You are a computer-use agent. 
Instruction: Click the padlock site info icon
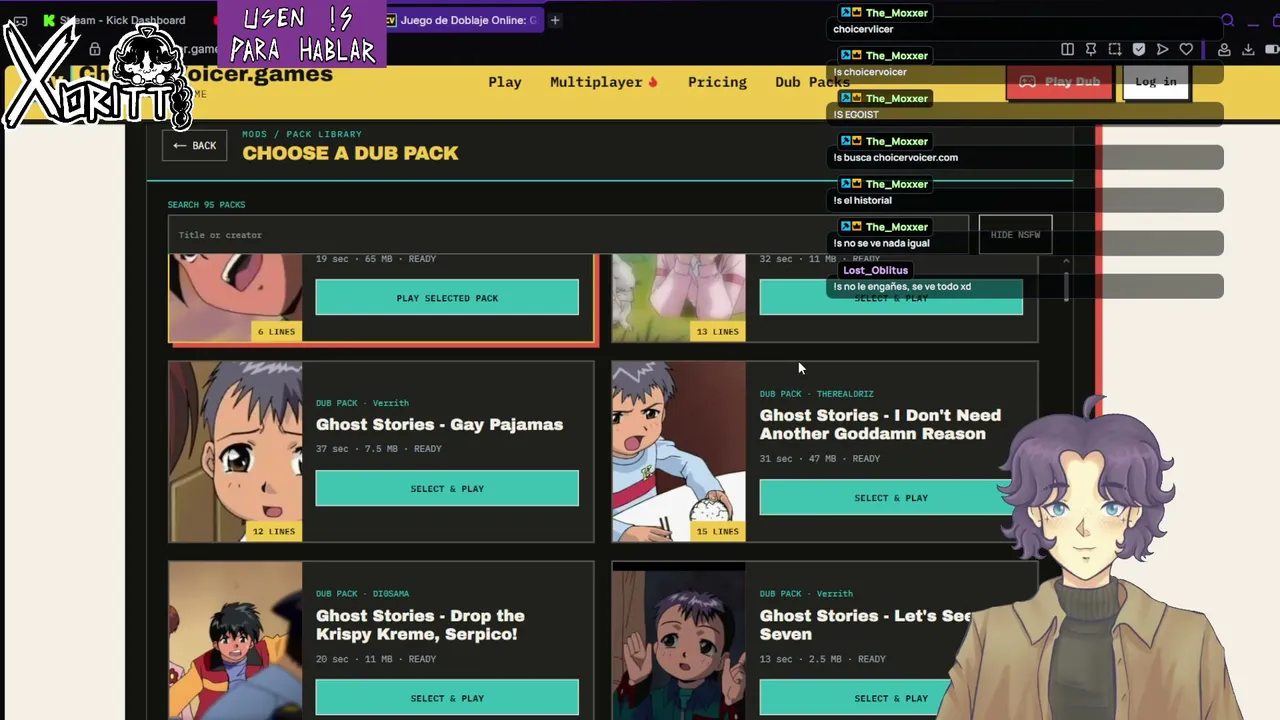point(95,49)
